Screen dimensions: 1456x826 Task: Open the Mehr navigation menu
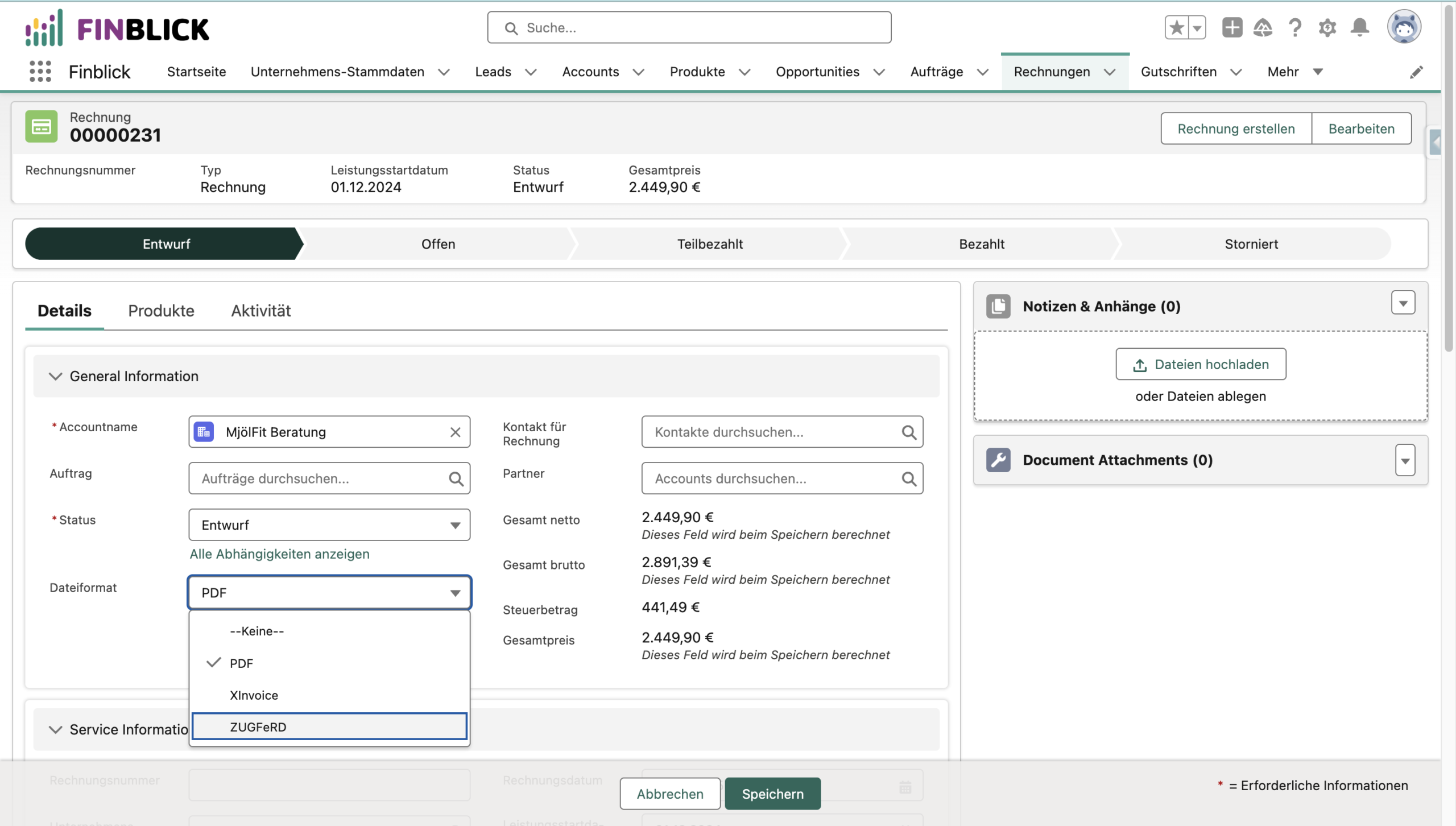click(x=1295, y=72)
